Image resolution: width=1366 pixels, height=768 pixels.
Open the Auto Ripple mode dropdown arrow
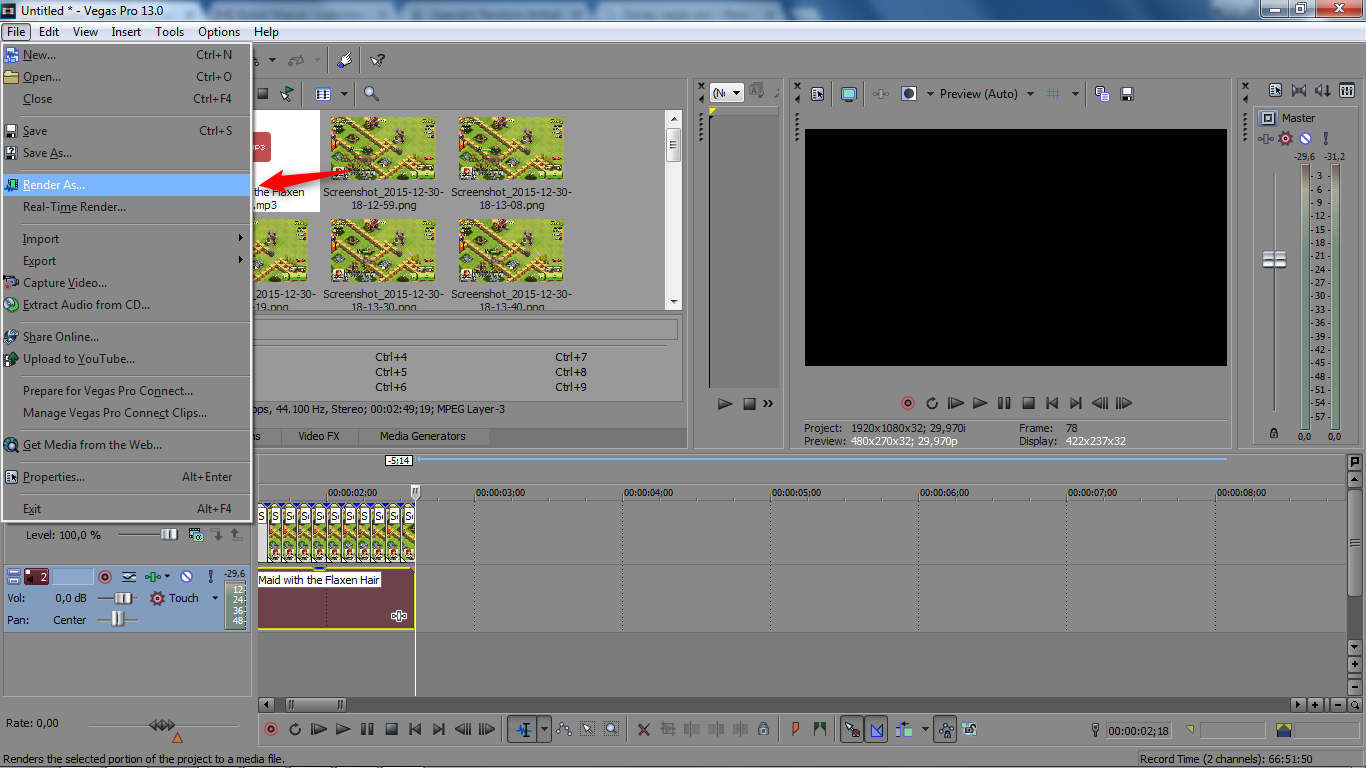925,730
